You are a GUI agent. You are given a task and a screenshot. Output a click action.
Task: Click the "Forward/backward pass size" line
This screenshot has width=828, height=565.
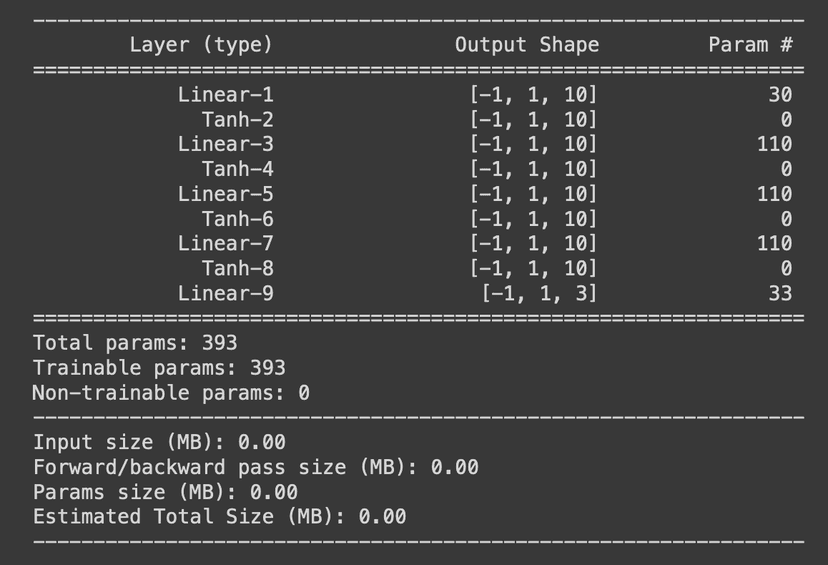pos(256,467)
